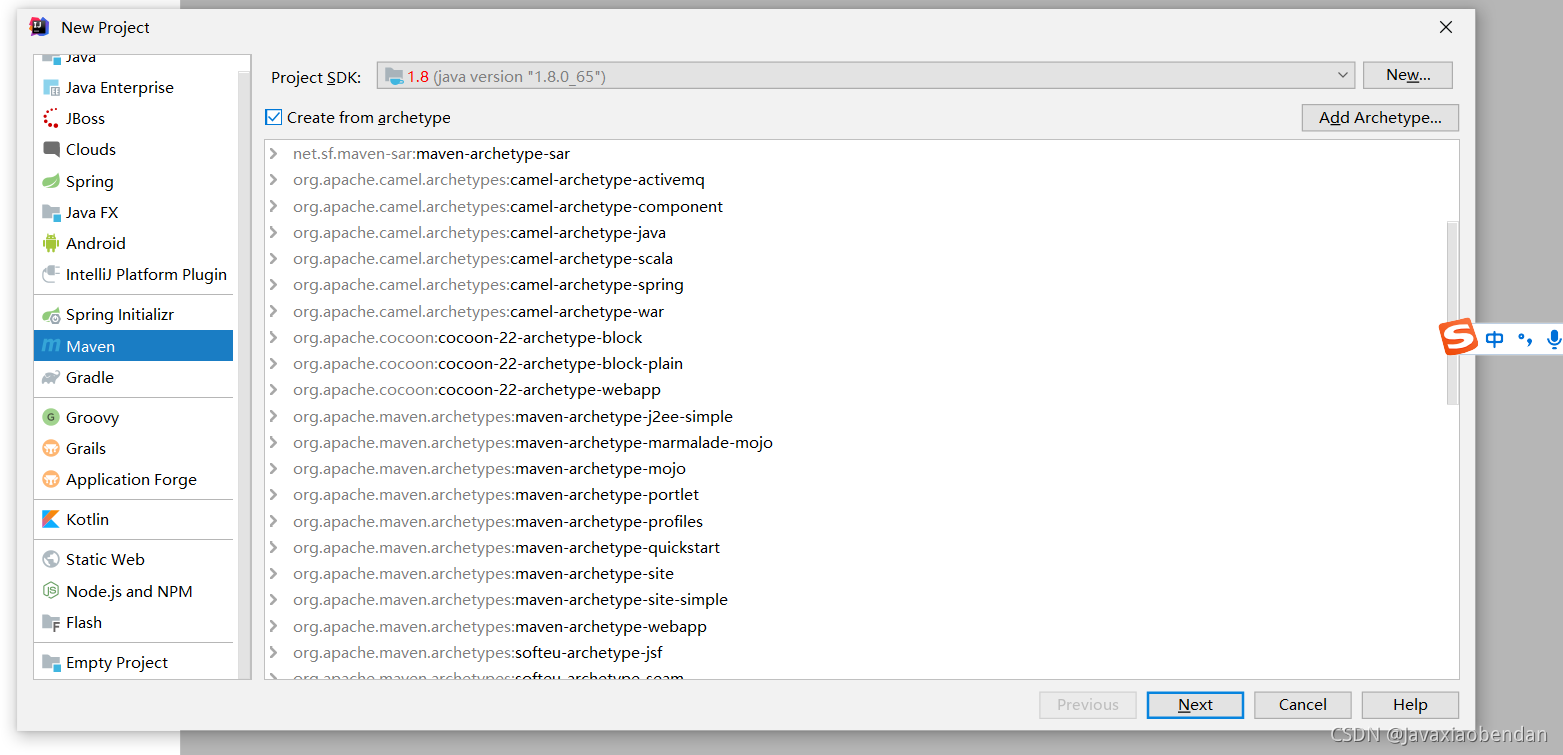Click the Grails orange icon

[x=51, y=449]
